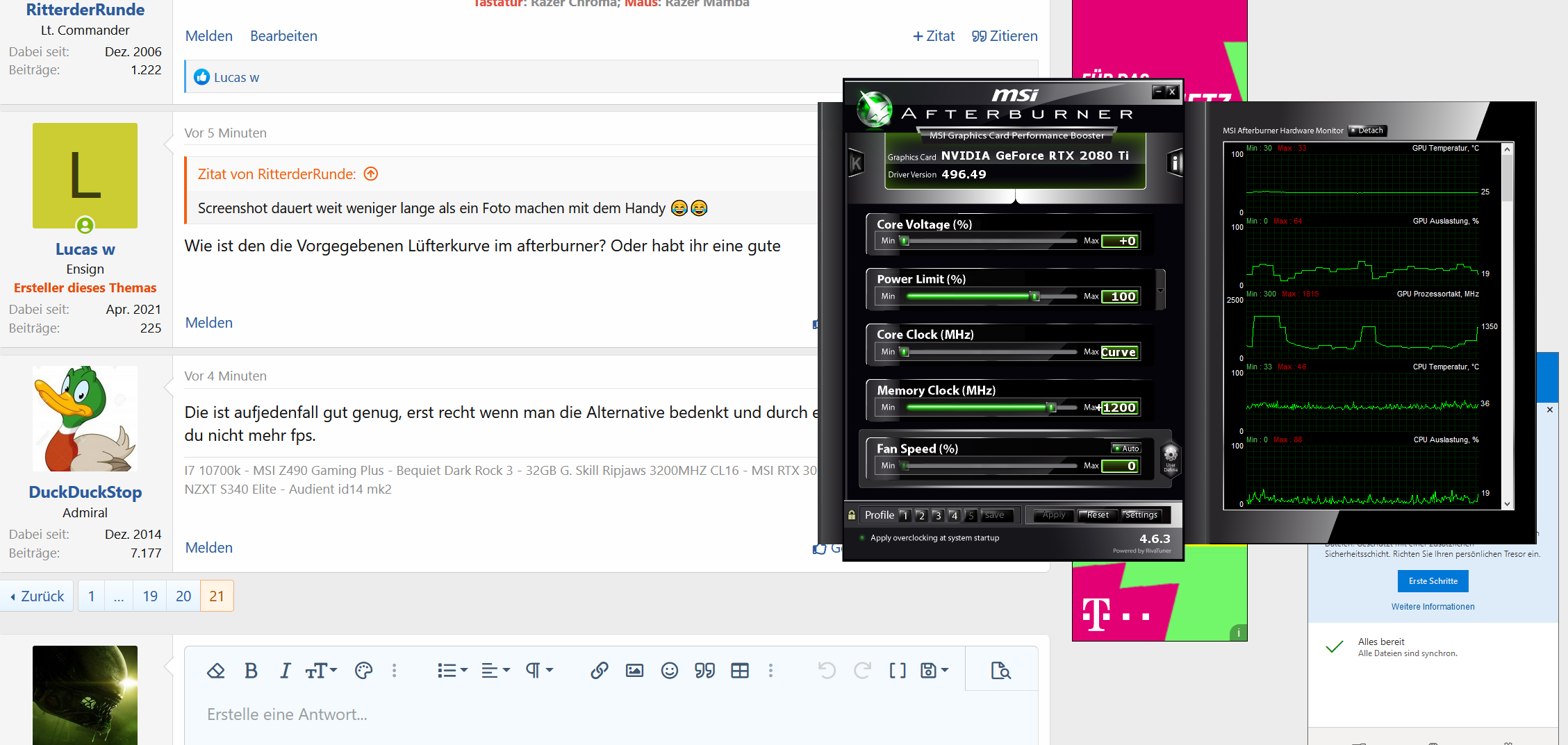This screenshot has height=745, width=1568.
Task: Toggle BB code mode brackets icon
Action: [898, 670]
